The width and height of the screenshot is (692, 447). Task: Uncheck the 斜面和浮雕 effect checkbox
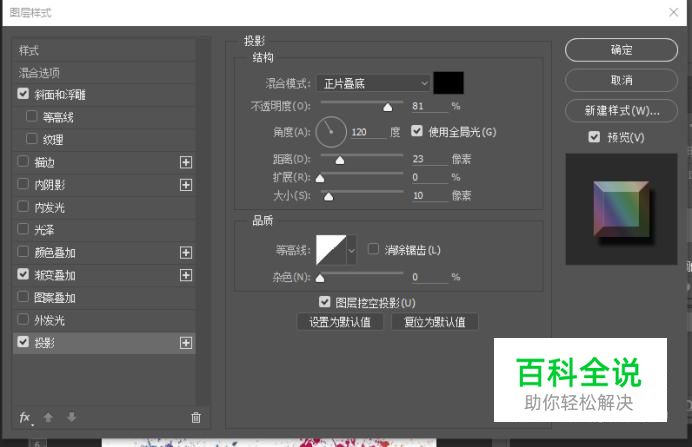[x=23, y=94]
